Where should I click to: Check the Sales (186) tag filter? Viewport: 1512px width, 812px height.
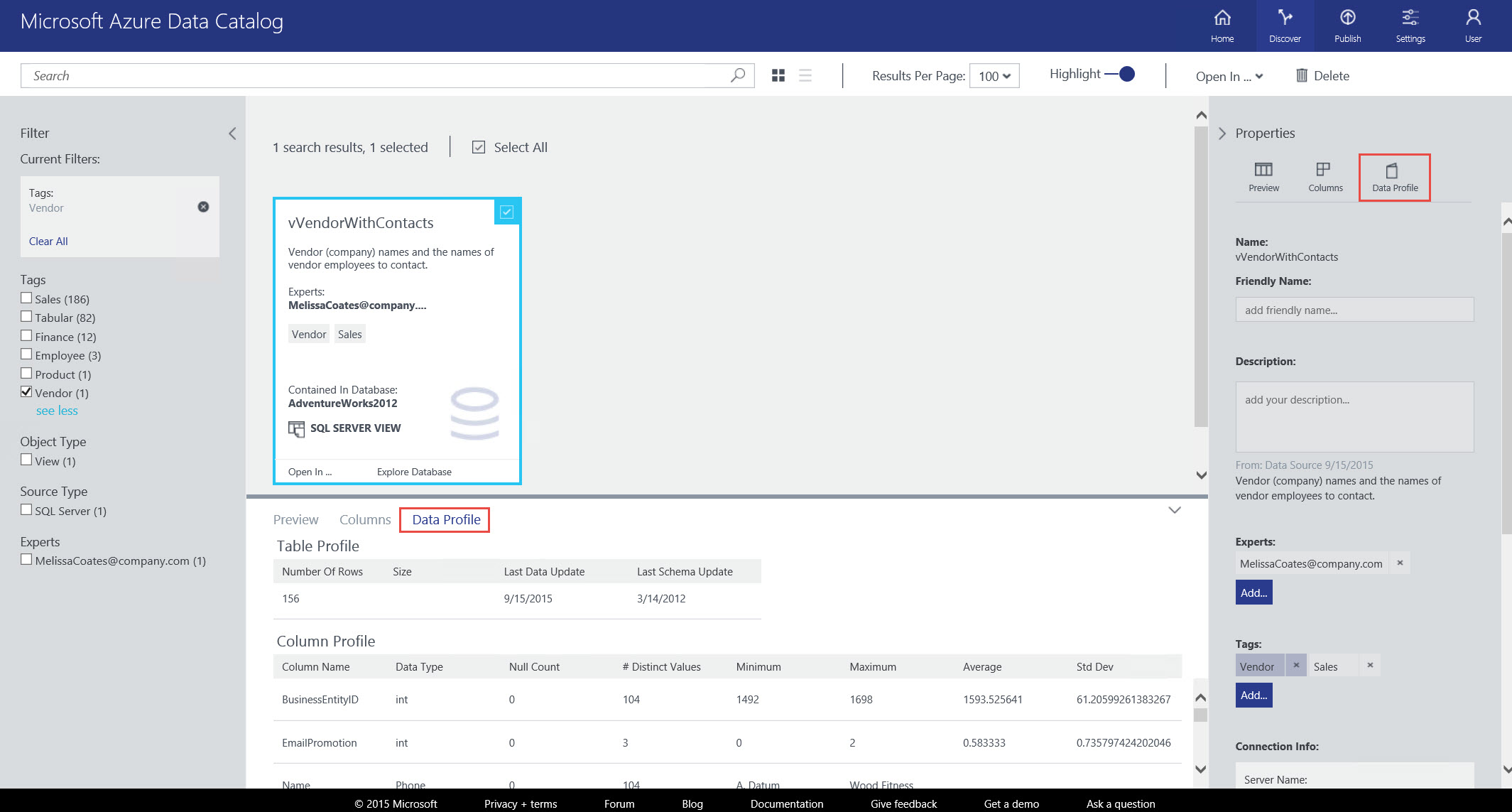(26, 298)
